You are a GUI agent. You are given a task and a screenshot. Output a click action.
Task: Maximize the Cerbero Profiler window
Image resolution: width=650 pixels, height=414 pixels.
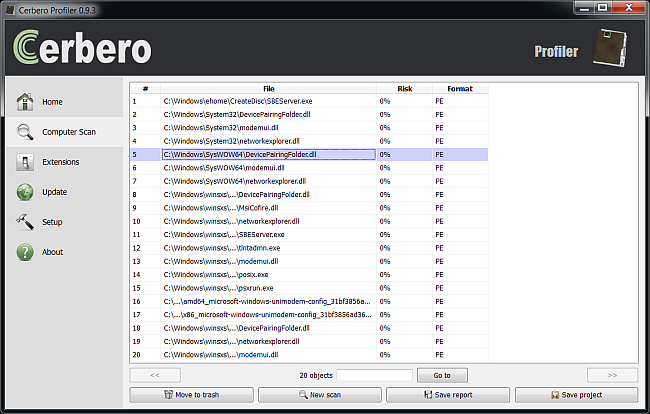tap(603, 8)
